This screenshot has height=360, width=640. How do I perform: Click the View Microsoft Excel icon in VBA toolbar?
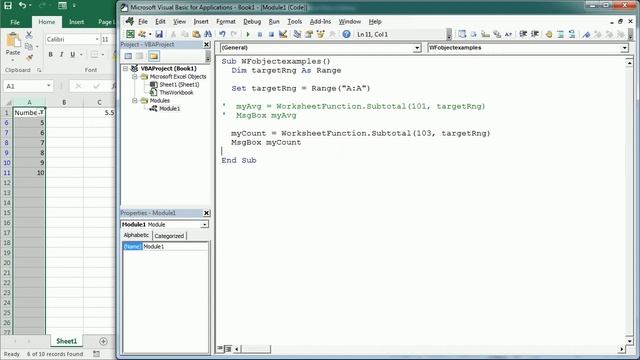coord(130,34)
